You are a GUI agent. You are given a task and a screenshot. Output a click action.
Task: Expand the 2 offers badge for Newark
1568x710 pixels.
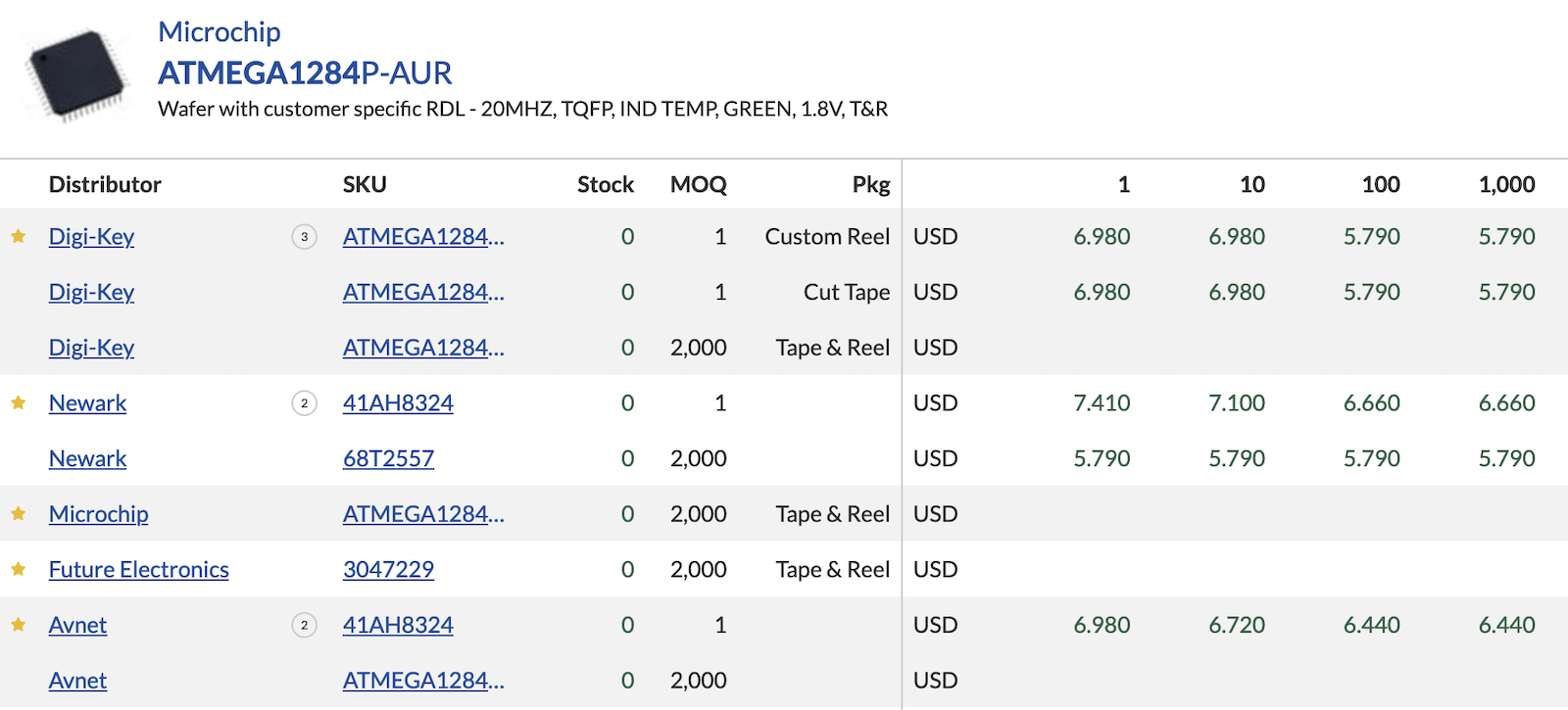point(305,402)
